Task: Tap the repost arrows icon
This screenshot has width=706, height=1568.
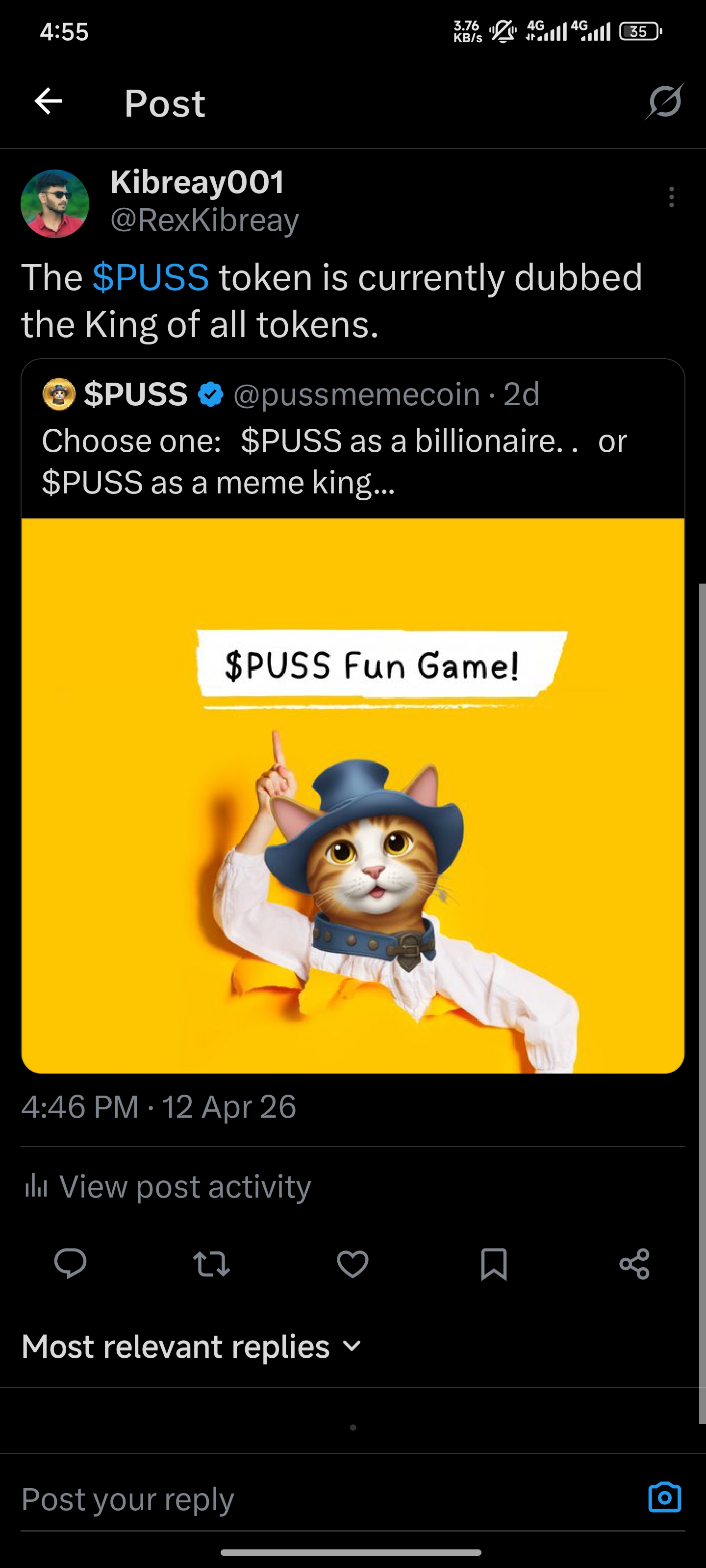Action: 211,1264
